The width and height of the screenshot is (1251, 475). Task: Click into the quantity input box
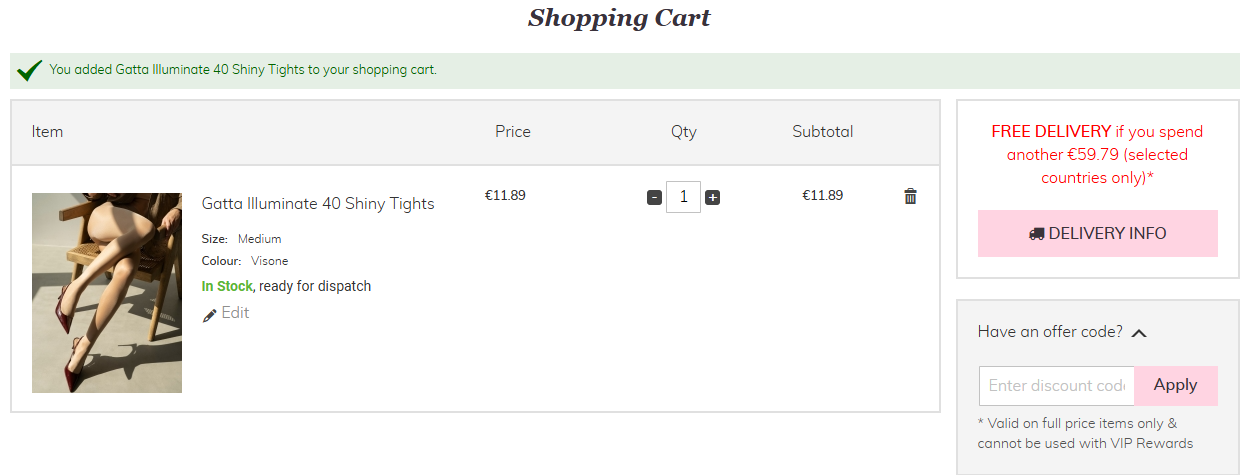683,197
